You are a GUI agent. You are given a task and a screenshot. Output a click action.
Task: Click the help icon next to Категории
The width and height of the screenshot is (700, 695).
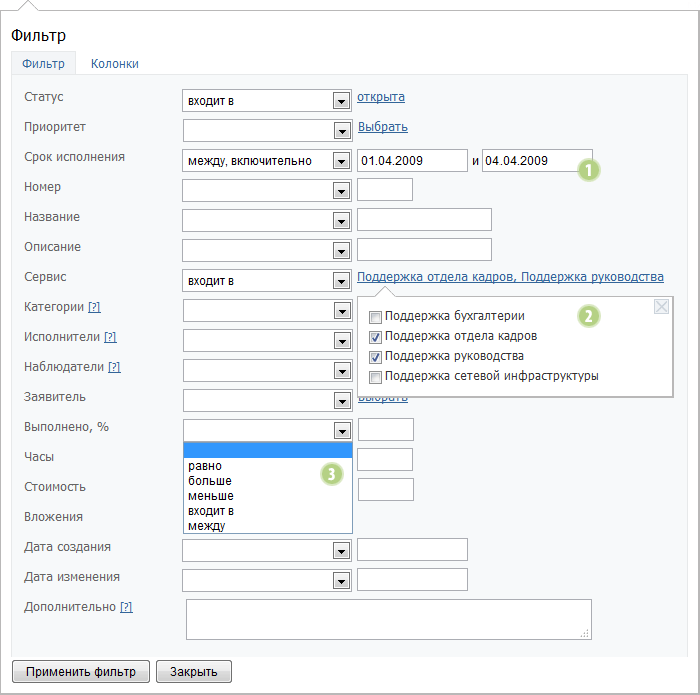(x=94, y=307)
